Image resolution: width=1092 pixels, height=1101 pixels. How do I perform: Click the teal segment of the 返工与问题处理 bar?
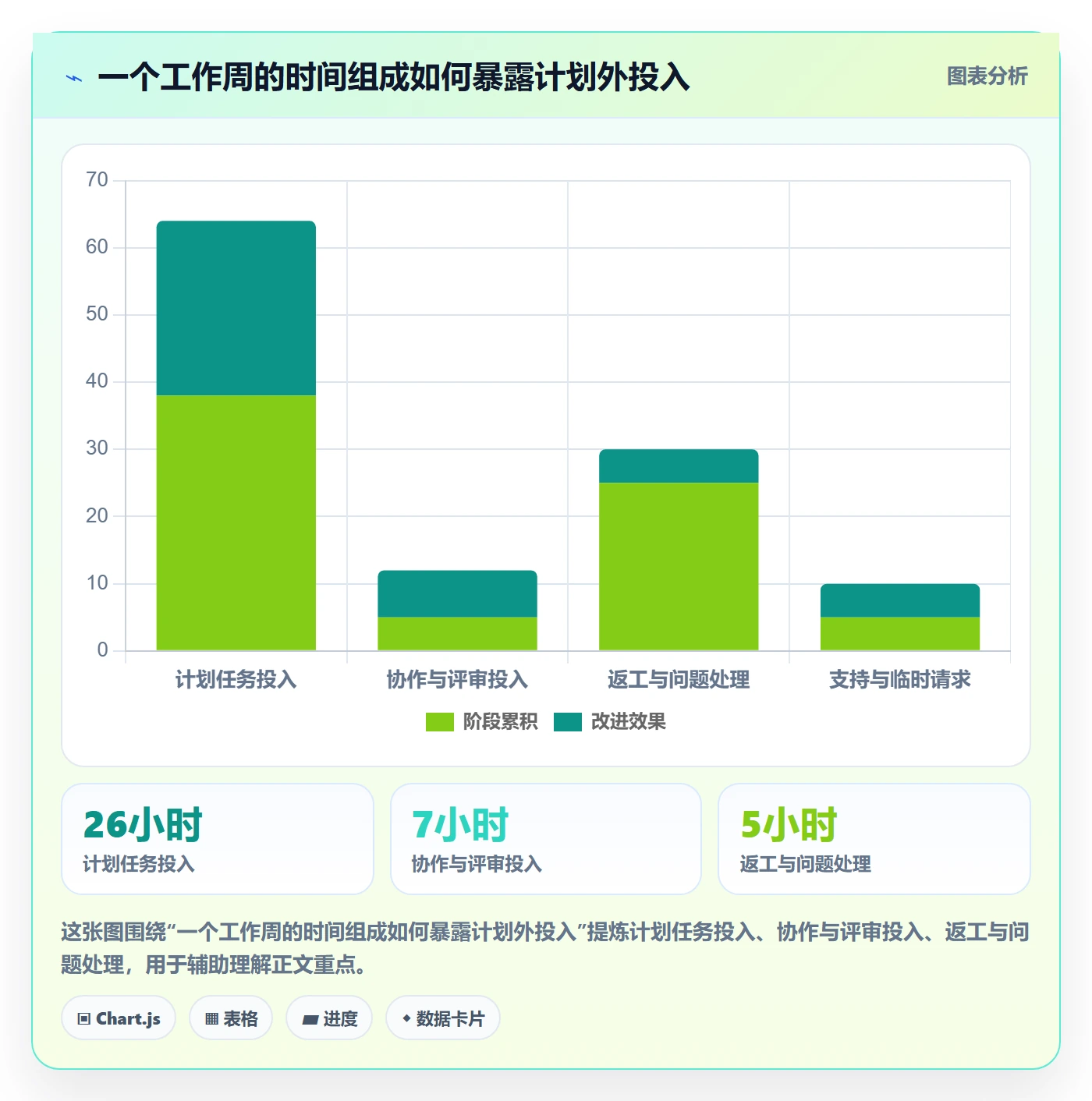click(679, 466)
